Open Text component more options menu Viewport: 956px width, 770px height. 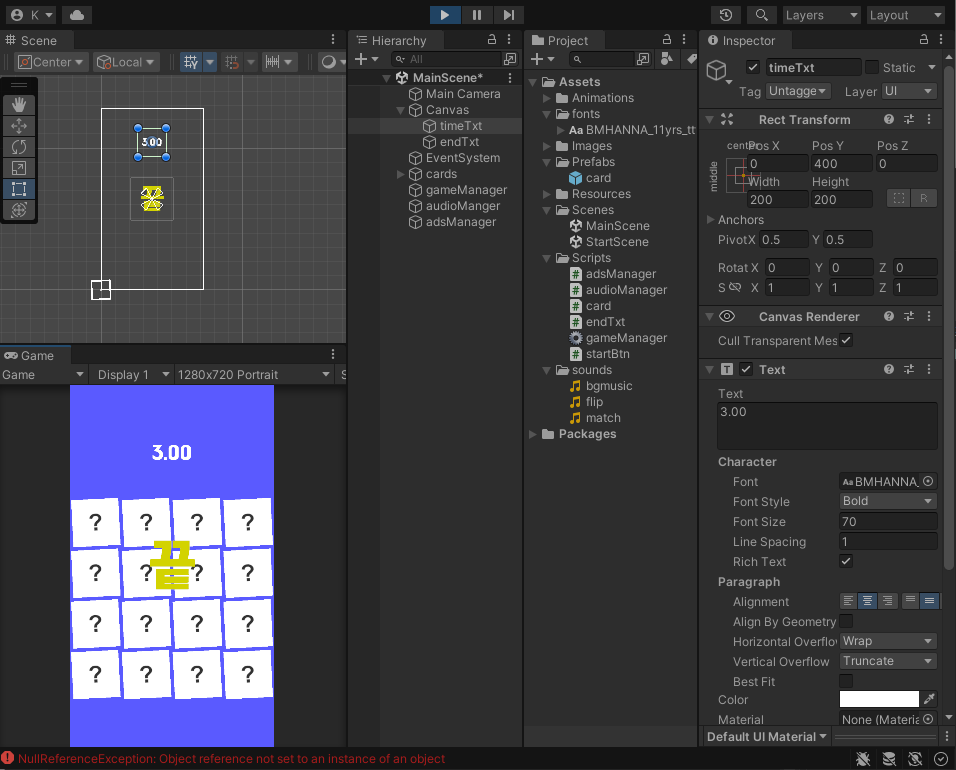pos(929,369)
